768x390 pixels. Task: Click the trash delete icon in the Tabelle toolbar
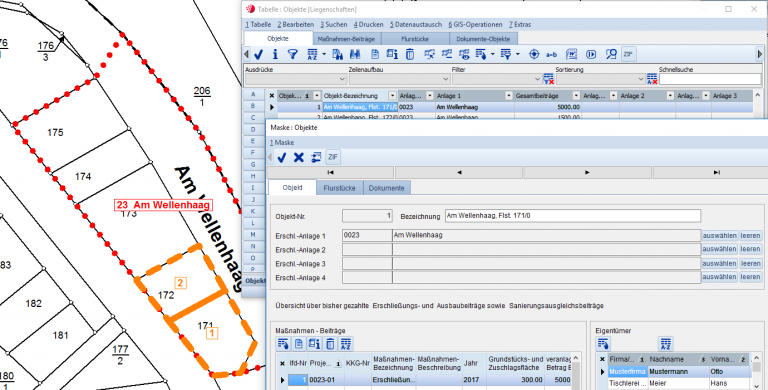point(410,54)
